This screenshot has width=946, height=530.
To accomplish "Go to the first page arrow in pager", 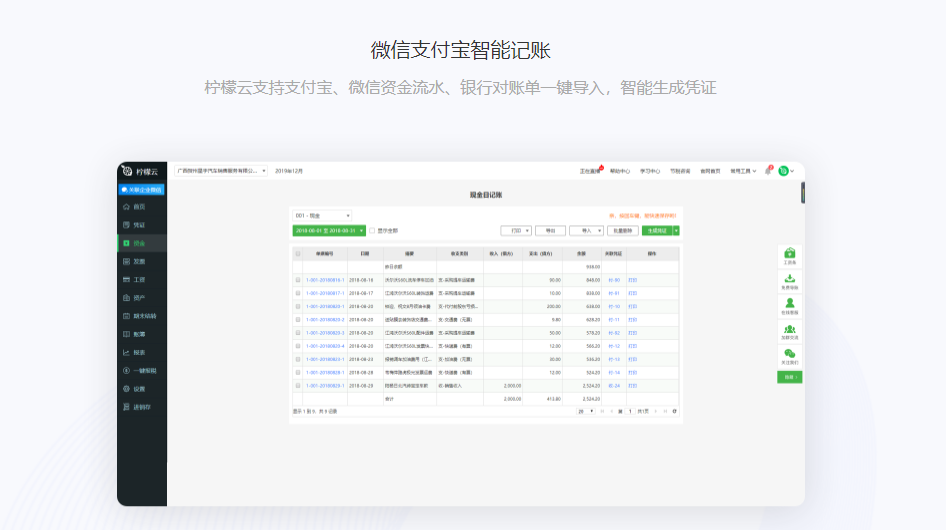I will pyautogui.click(x=602, y=411).
